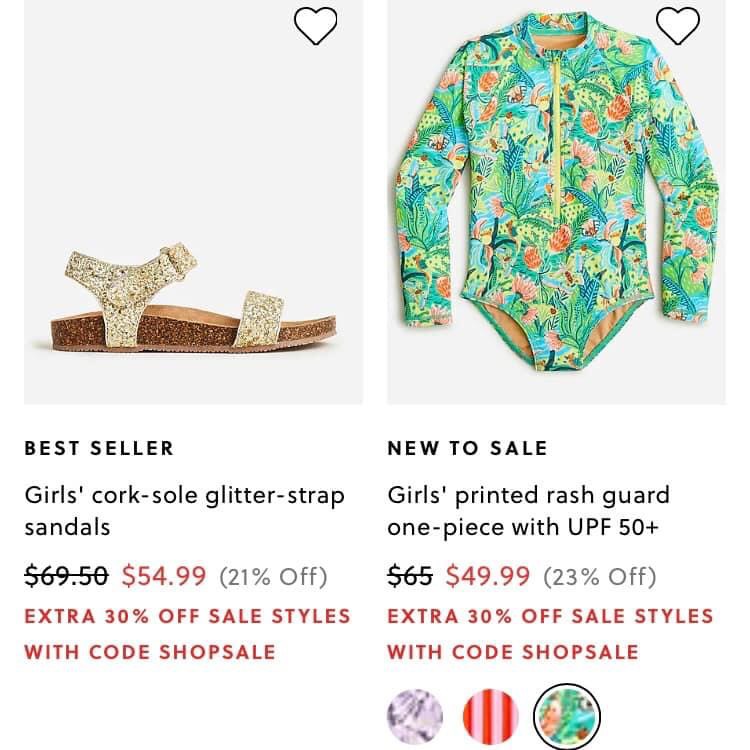
Task: Click the NEW TO SALE label
Action: click(467, 448)
